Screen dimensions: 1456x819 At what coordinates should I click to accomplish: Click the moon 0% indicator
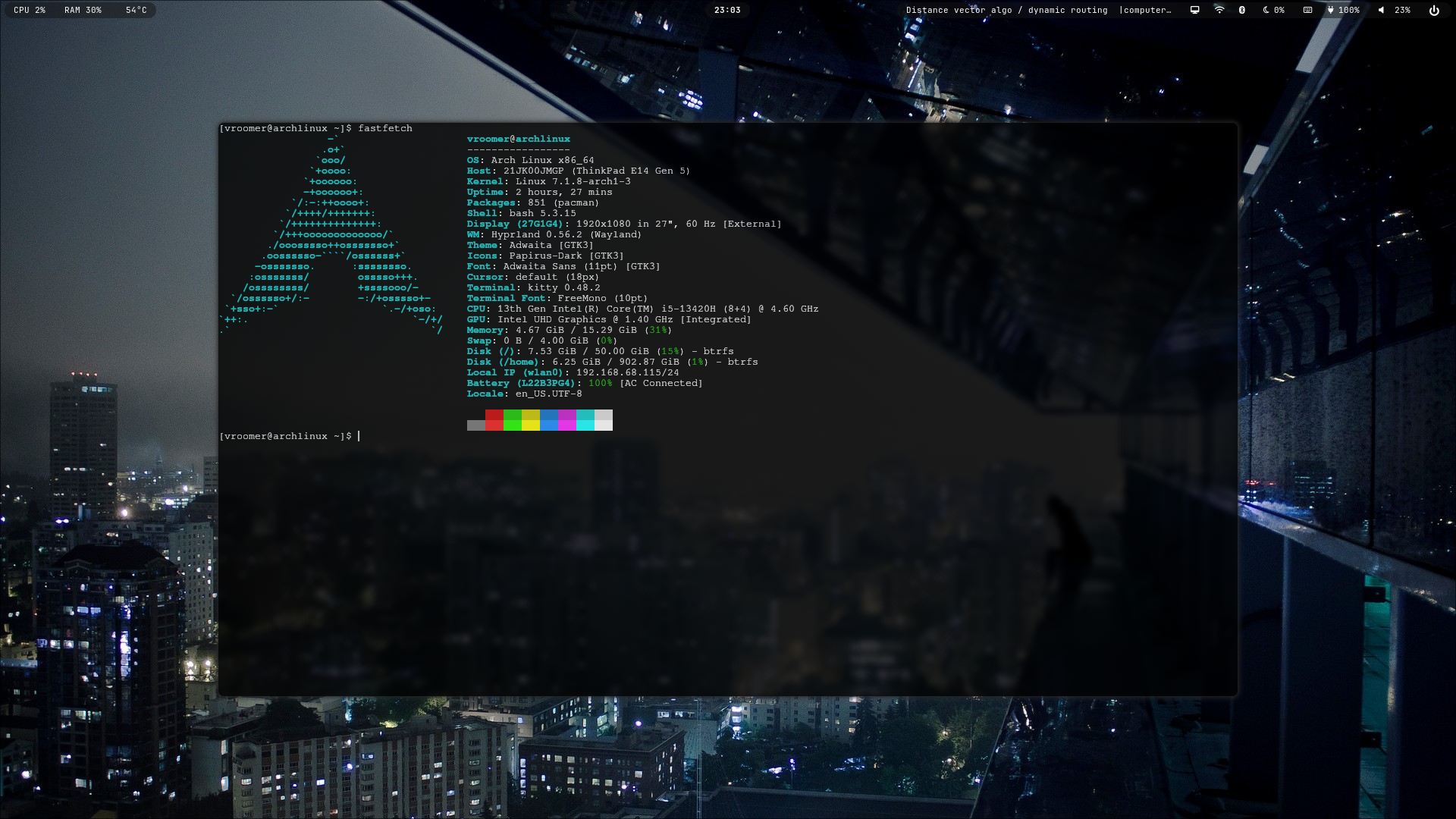(x=1274, y=10)
